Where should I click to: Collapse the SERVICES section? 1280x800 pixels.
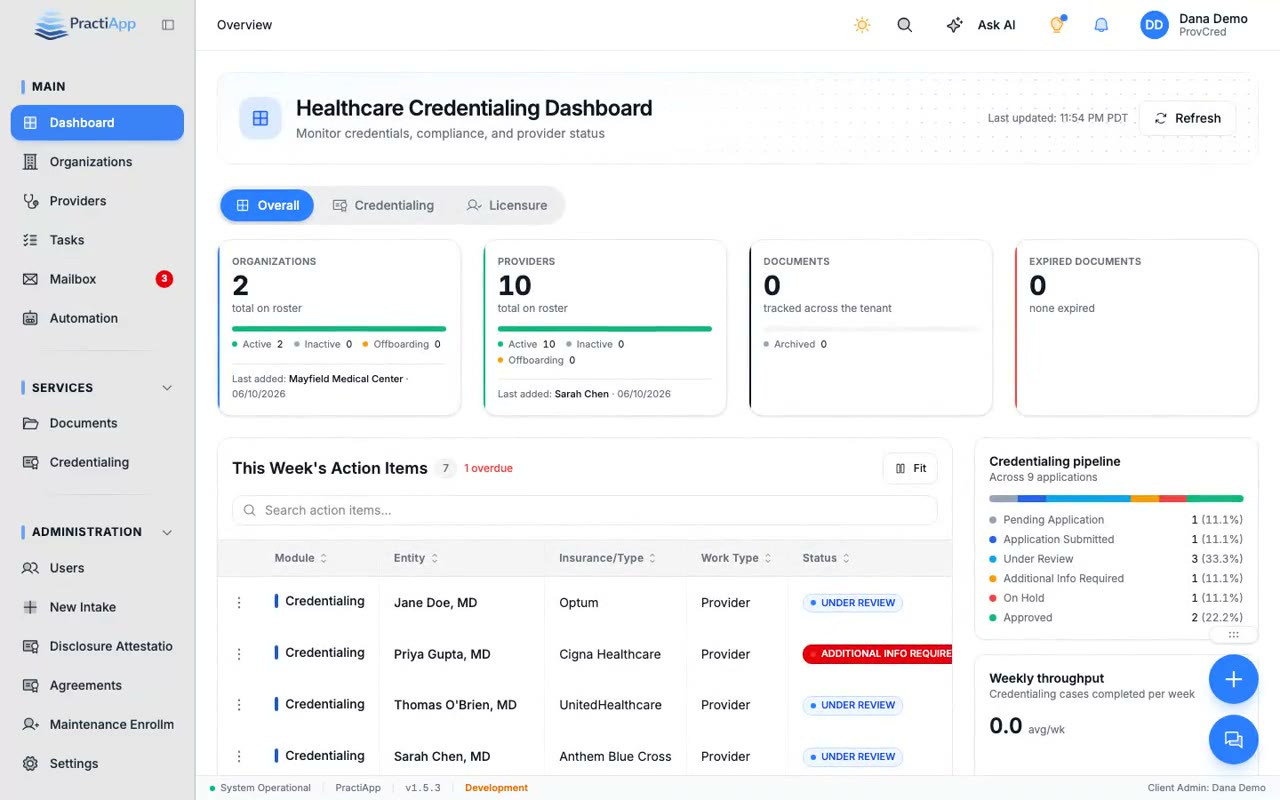(x=167, y=388)
